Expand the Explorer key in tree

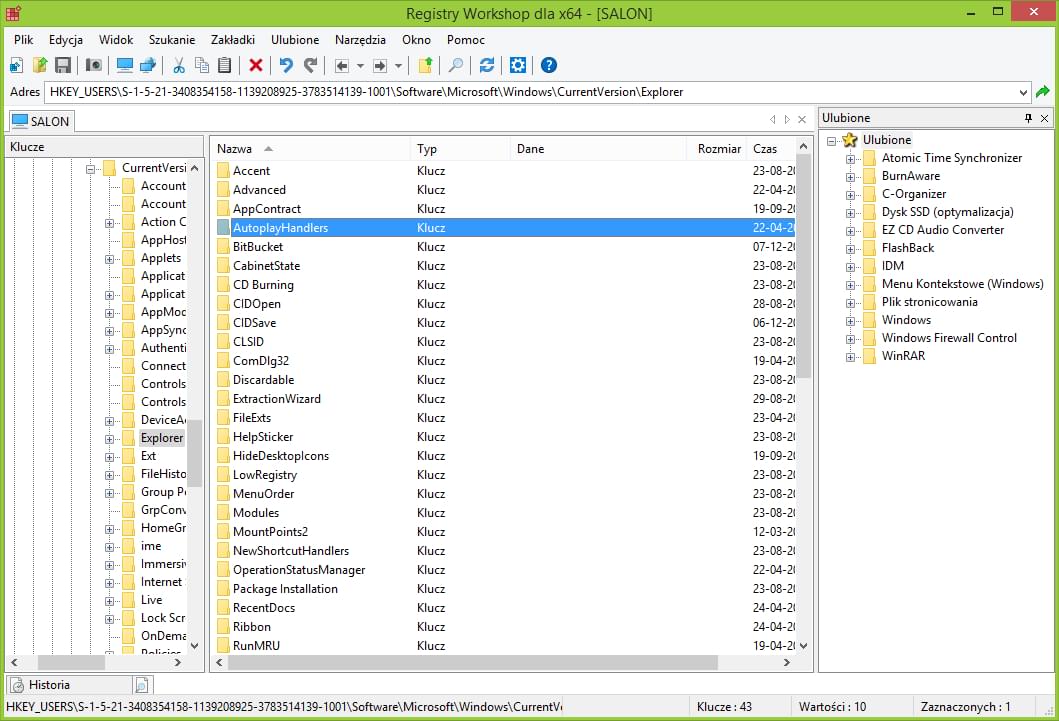point(110,438)
